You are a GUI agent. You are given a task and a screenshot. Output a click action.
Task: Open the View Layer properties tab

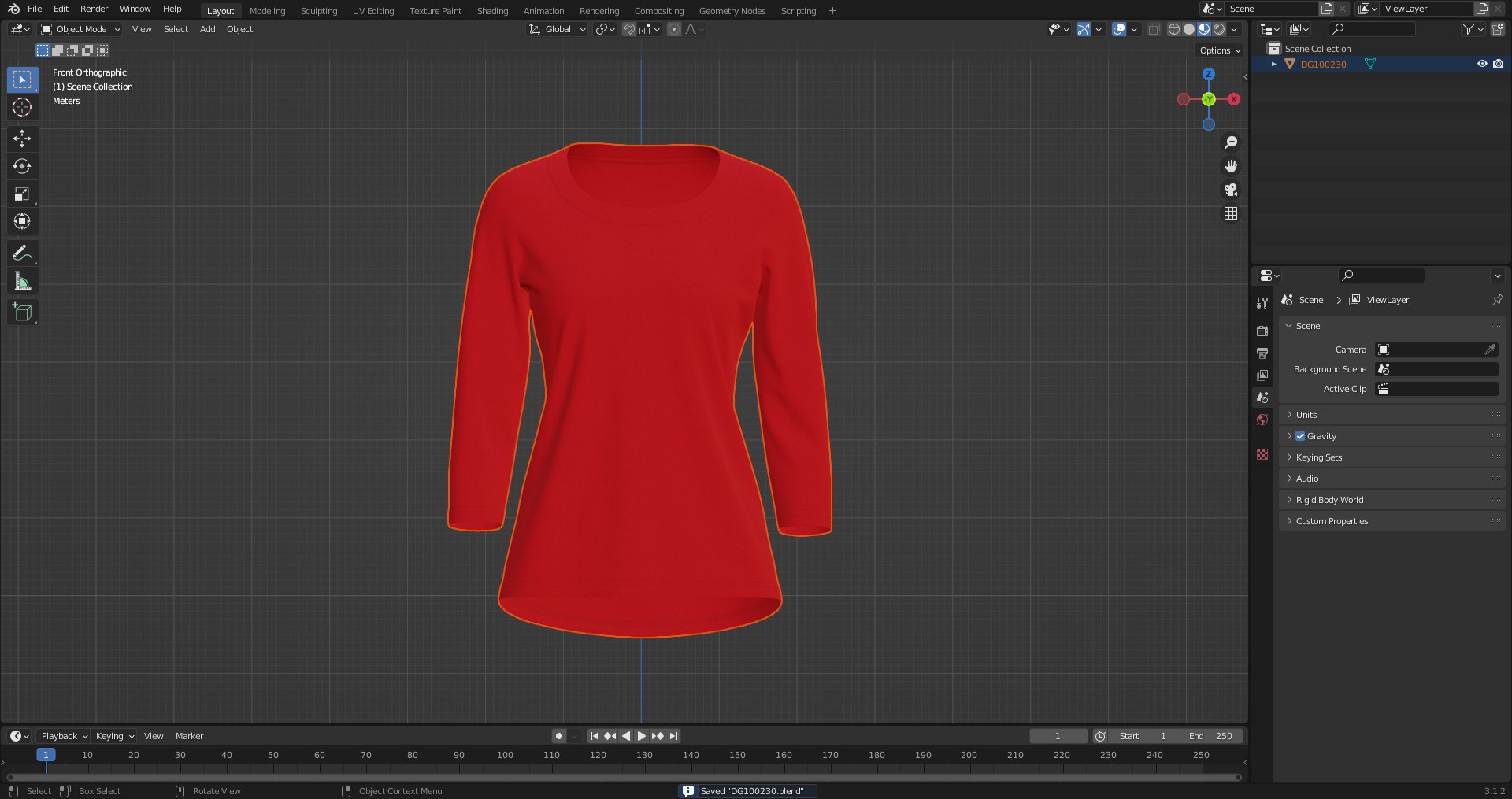(1262, 375)
